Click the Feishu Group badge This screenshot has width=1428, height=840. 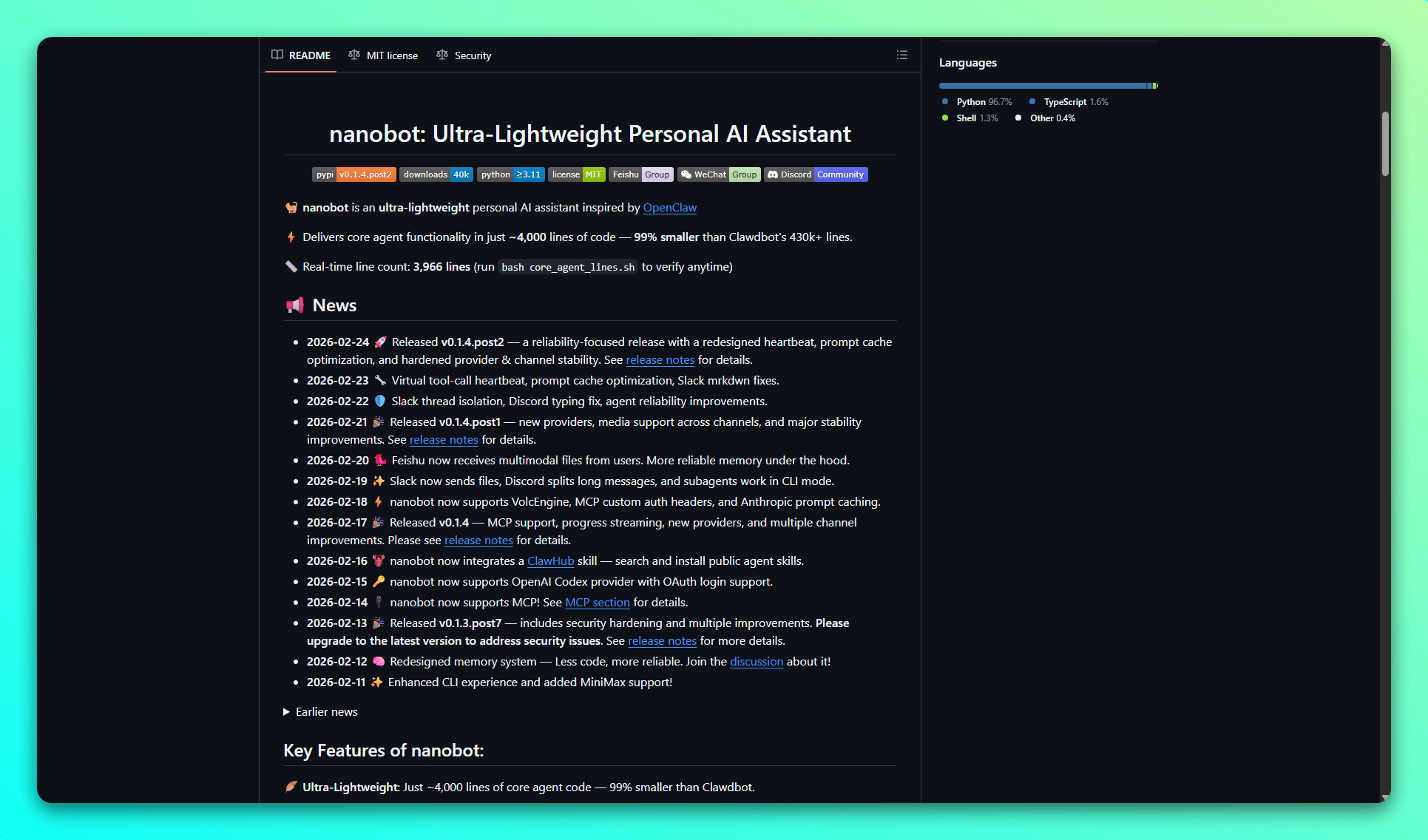click(640, 175)
